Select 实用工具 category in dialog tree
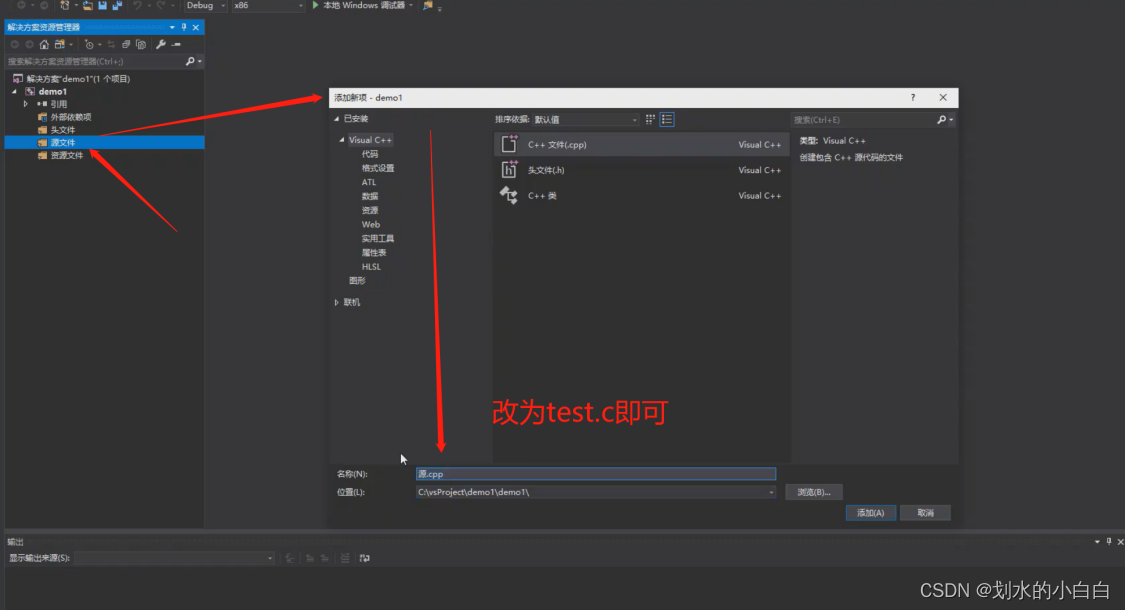1125x610 pixels. [x=378, y=238]
